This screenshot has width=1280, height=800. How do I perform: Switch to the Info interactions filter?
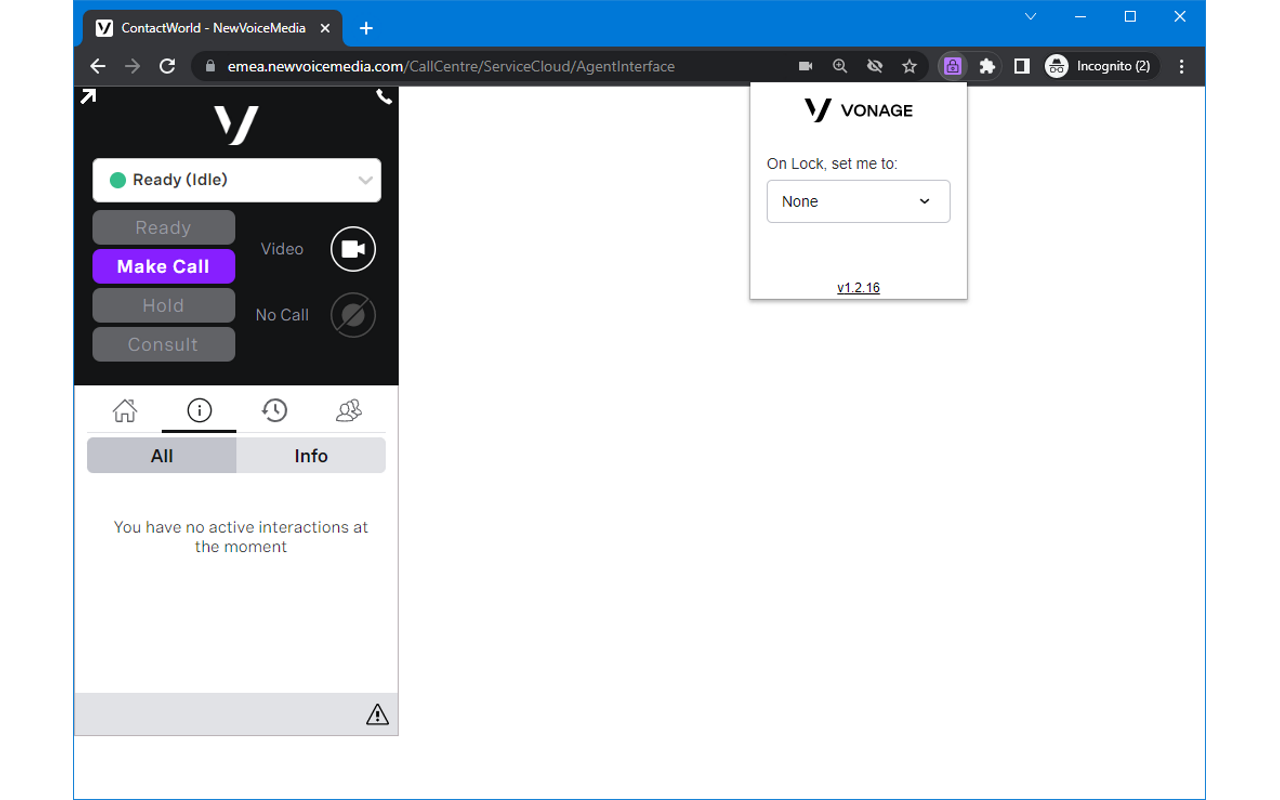click(x=311, y=456)
